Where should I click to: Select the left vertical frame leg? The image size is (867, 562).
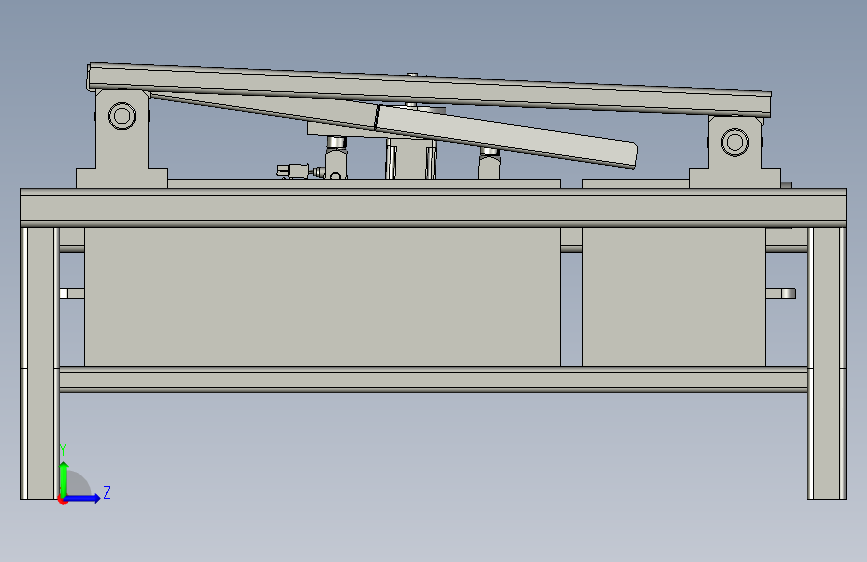tap(40, 363)
